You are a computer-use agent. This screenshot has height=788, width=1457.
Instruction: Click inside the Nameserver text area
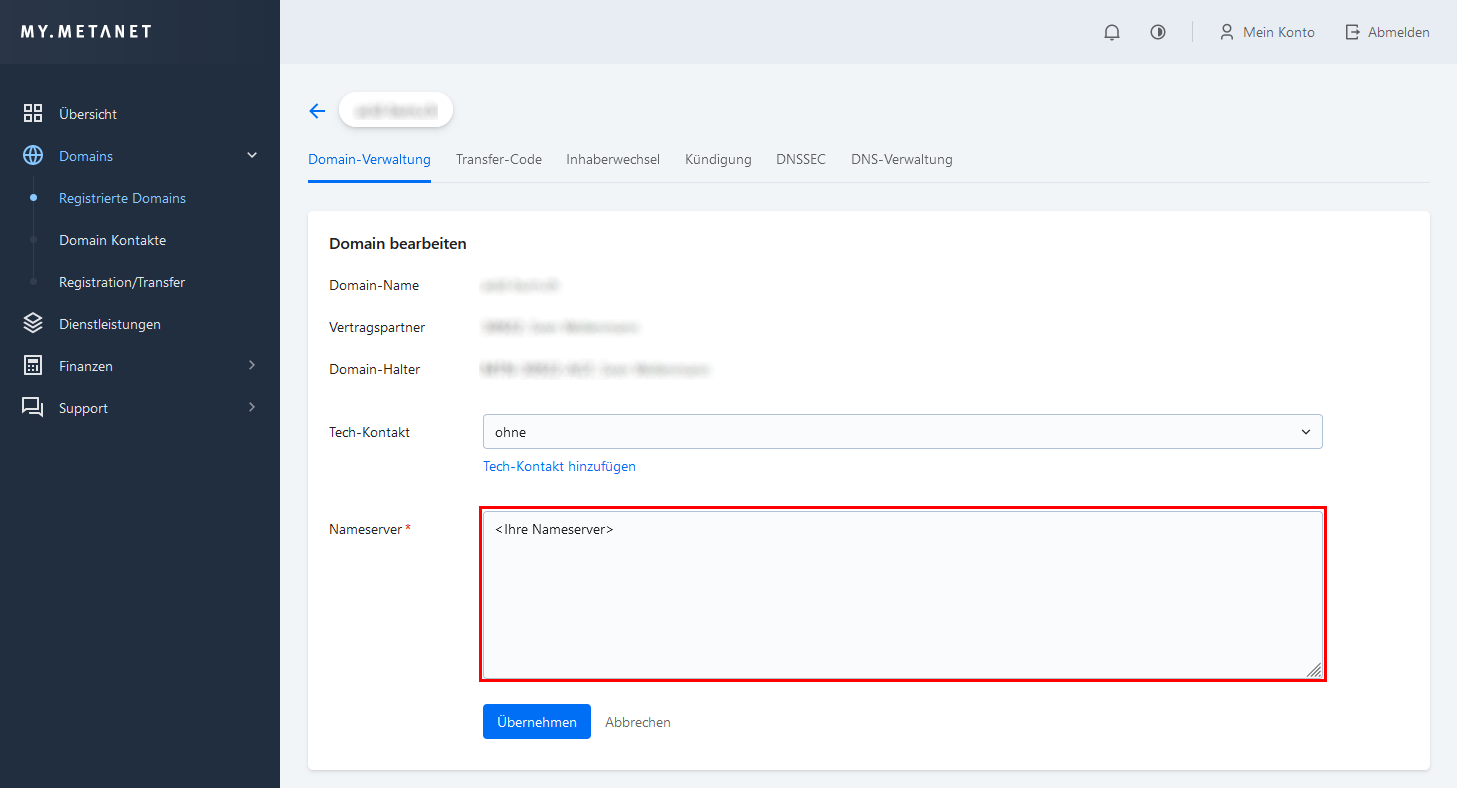[x=902, y=595]
